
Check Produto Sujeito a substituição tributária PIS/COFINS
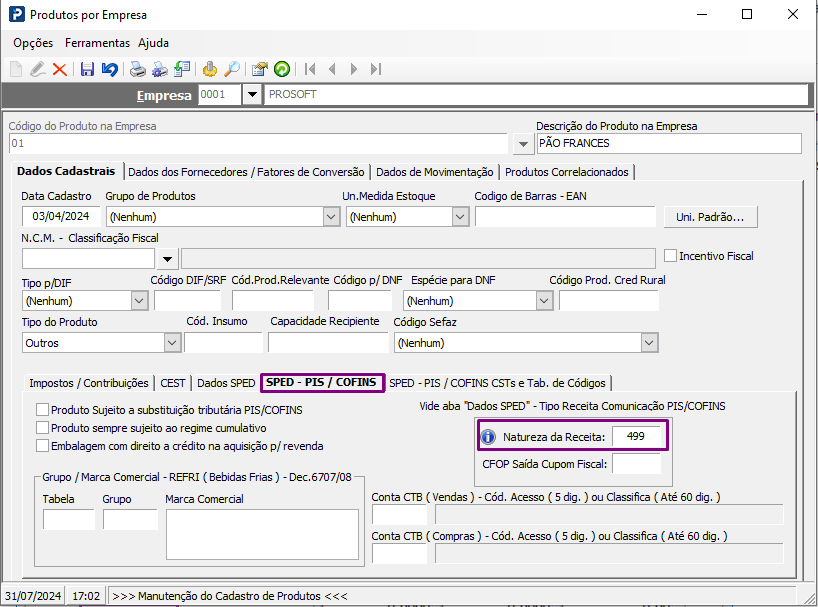[x=42, y=409]
